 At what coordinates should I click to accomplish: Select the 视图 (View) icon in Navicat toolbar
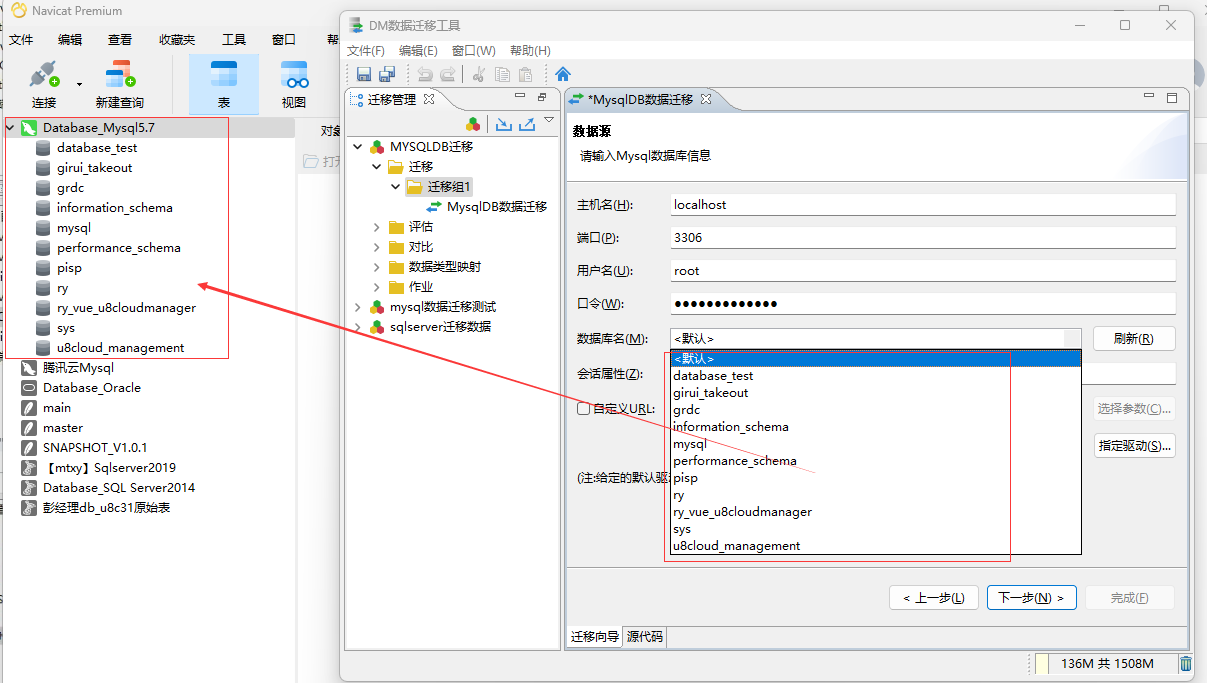[294, 75]
